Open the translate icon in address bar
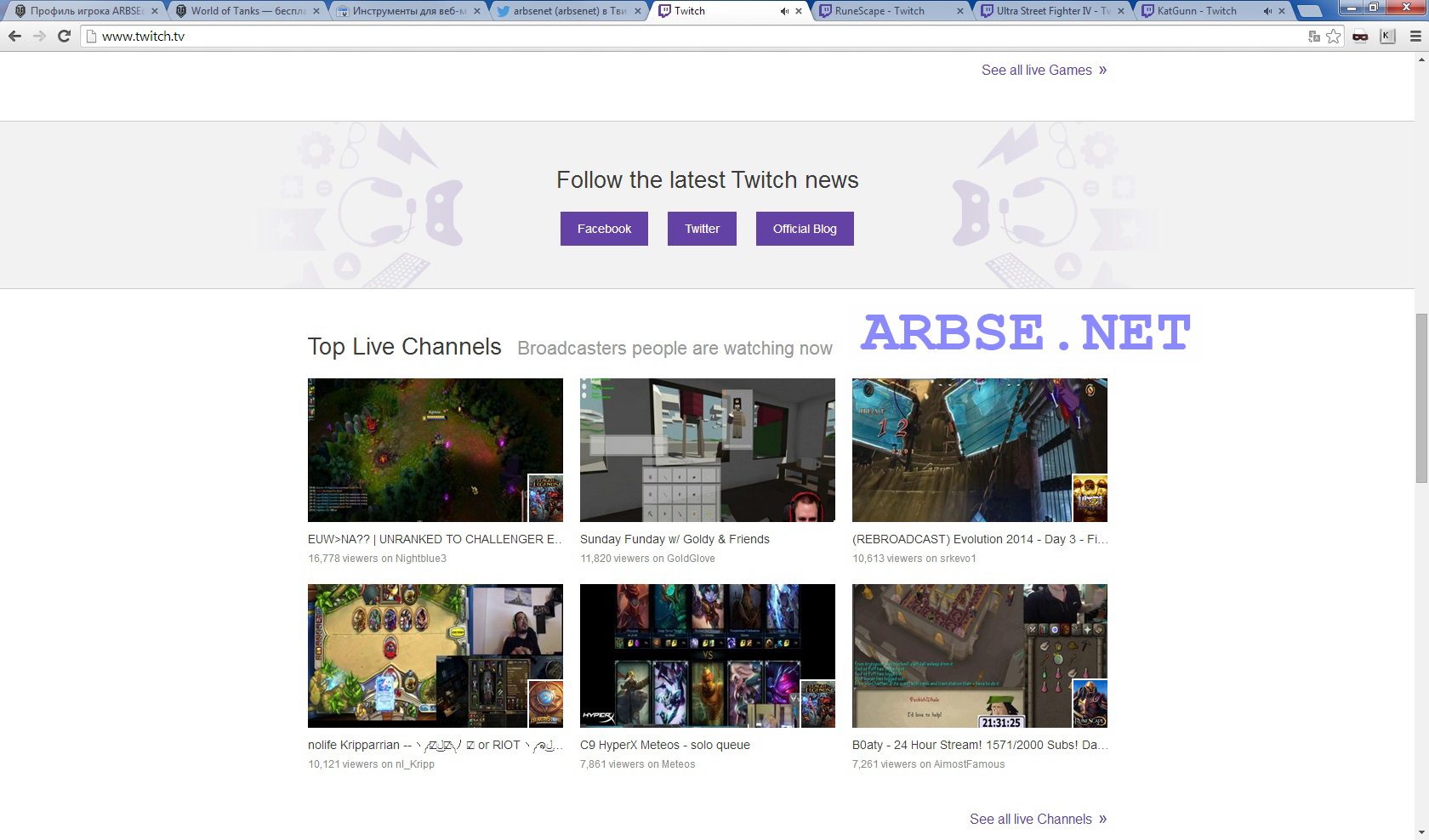 pos(1314,37)
